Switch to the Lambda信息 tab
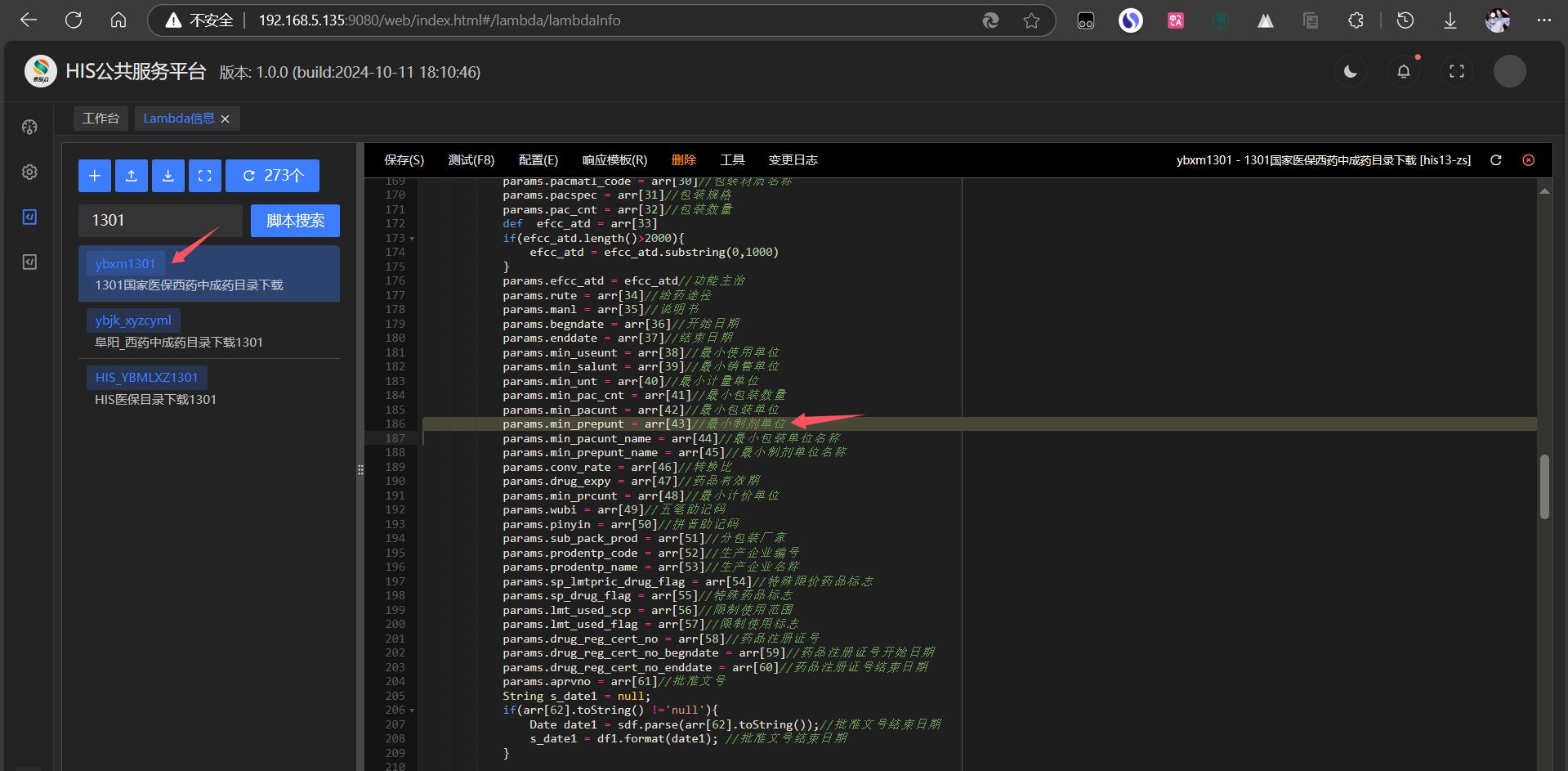The width and height of the screenshot is (1568, 771). [179, 119]
